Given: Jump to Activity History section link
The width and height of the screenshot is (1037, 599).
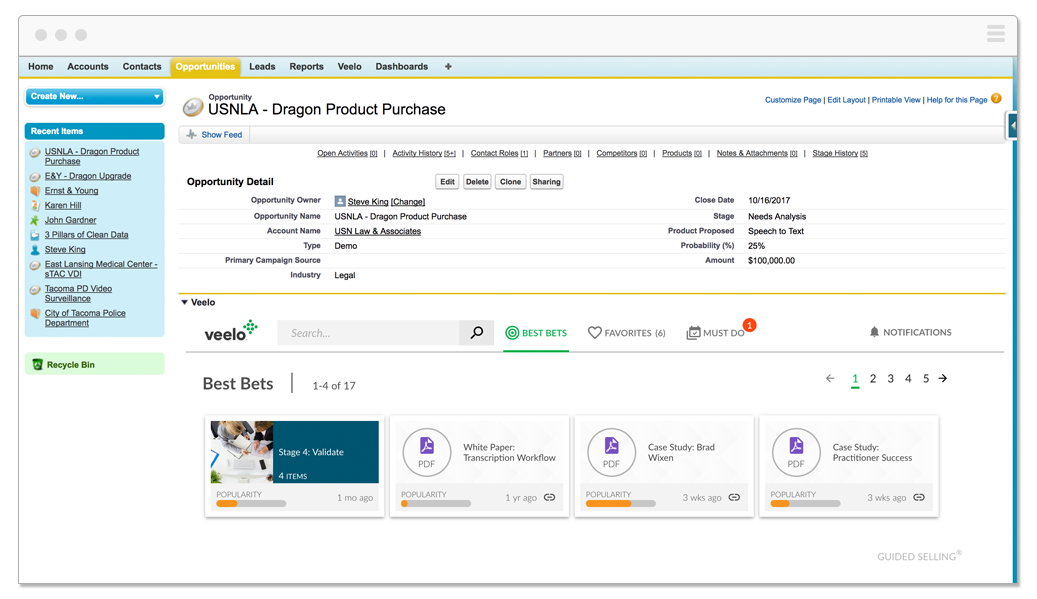Looking at the screenshot, I should pyautogui.click(x=423, y=153).
